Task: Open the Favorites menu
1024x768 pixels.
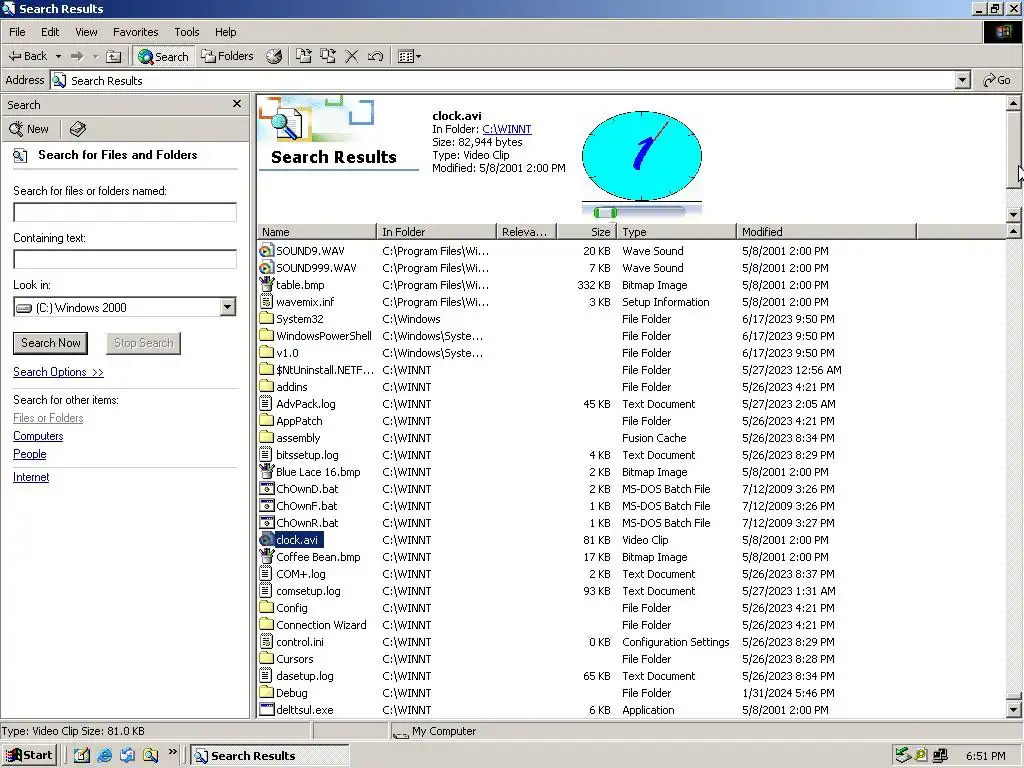Action: [x=135, y=32]
